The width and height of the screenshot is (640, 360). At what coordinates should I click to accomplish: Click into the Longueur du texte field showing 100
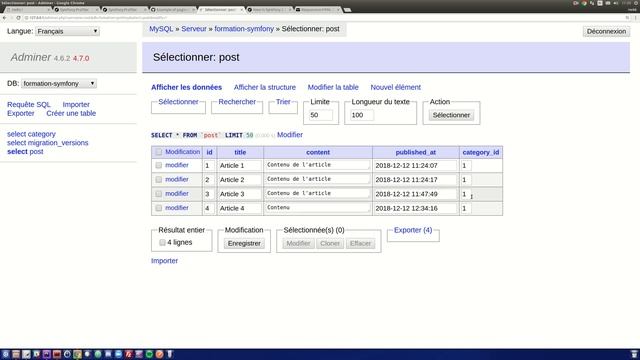361,115
